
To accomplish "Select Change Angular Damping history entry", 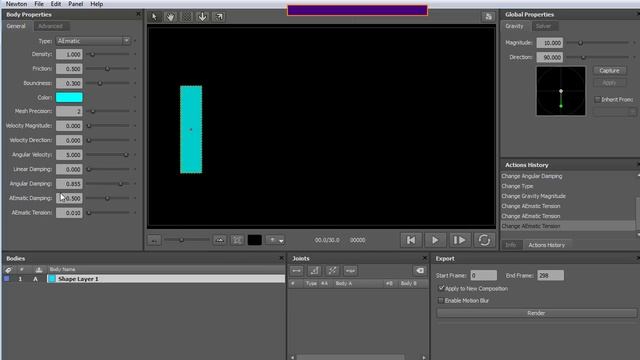I will [x=532, y=176].
